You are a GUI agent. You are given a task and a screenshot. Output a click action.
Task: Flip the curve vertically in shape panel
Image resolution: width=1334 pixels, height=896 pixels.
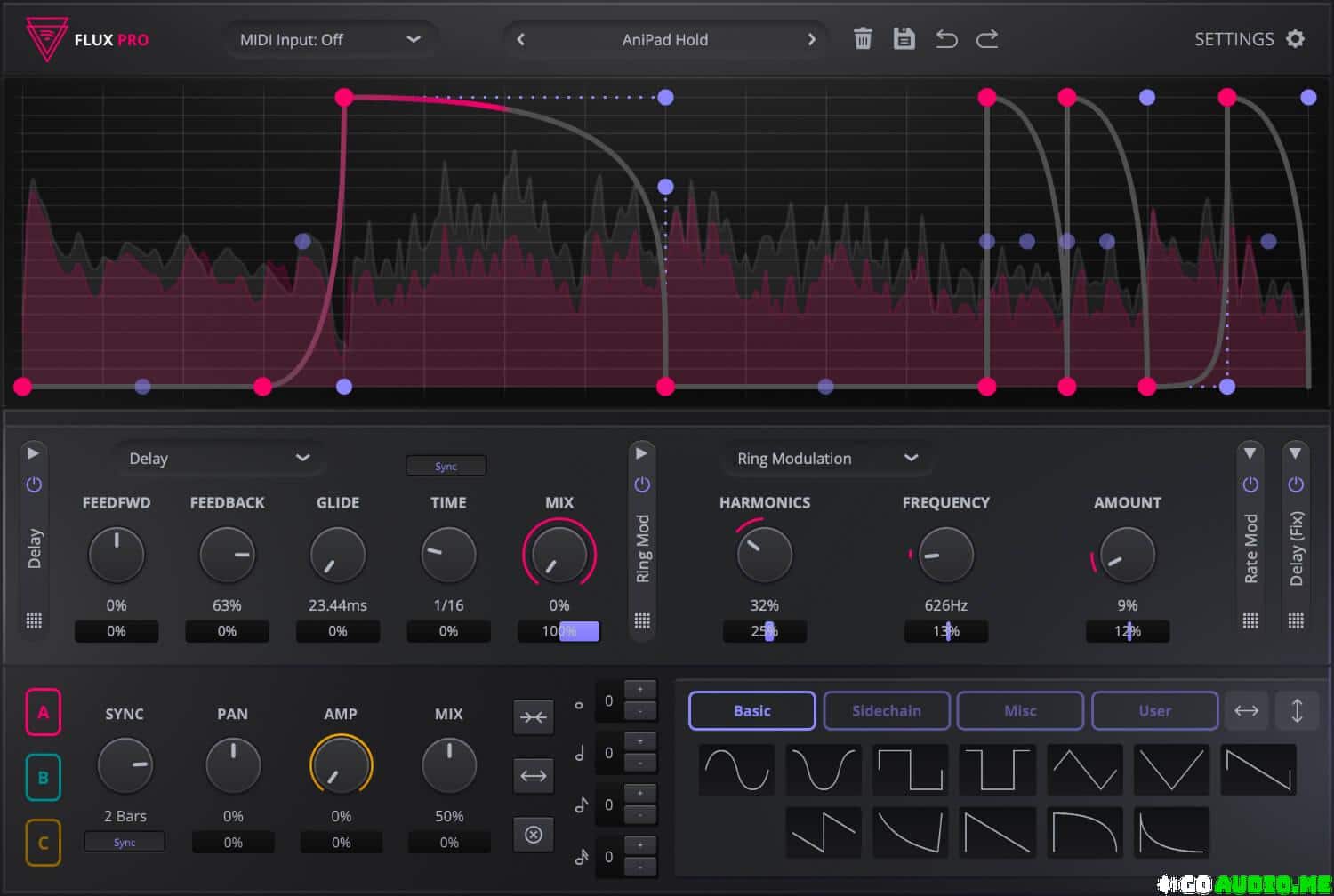(x=1297, y=710)
